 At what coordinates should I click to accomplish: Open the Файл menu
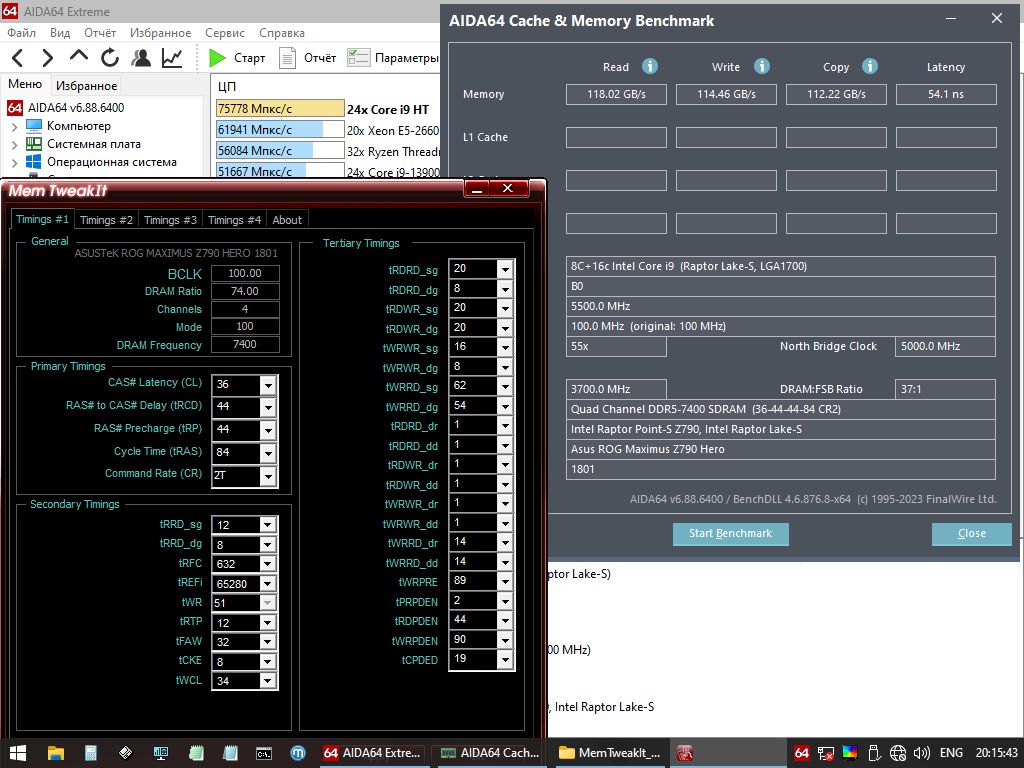point(22,33)
